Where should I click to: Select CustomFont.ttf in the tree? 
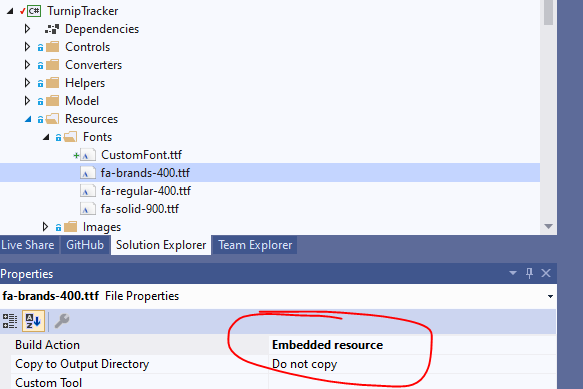(x=141, y=155)
